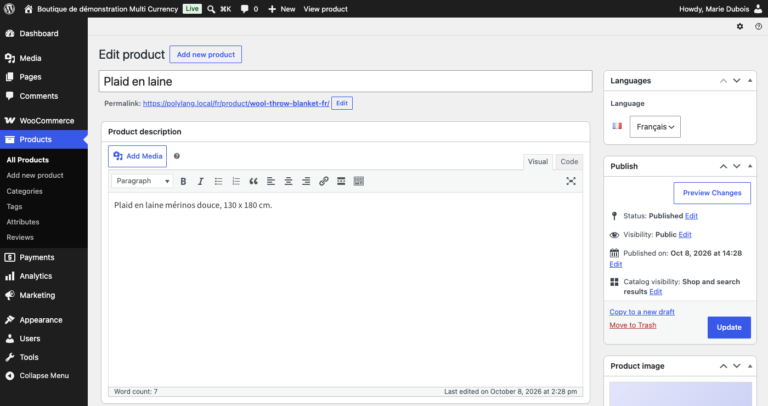The image size is (768, 406).
Task: Align text center
Action: 288,181
